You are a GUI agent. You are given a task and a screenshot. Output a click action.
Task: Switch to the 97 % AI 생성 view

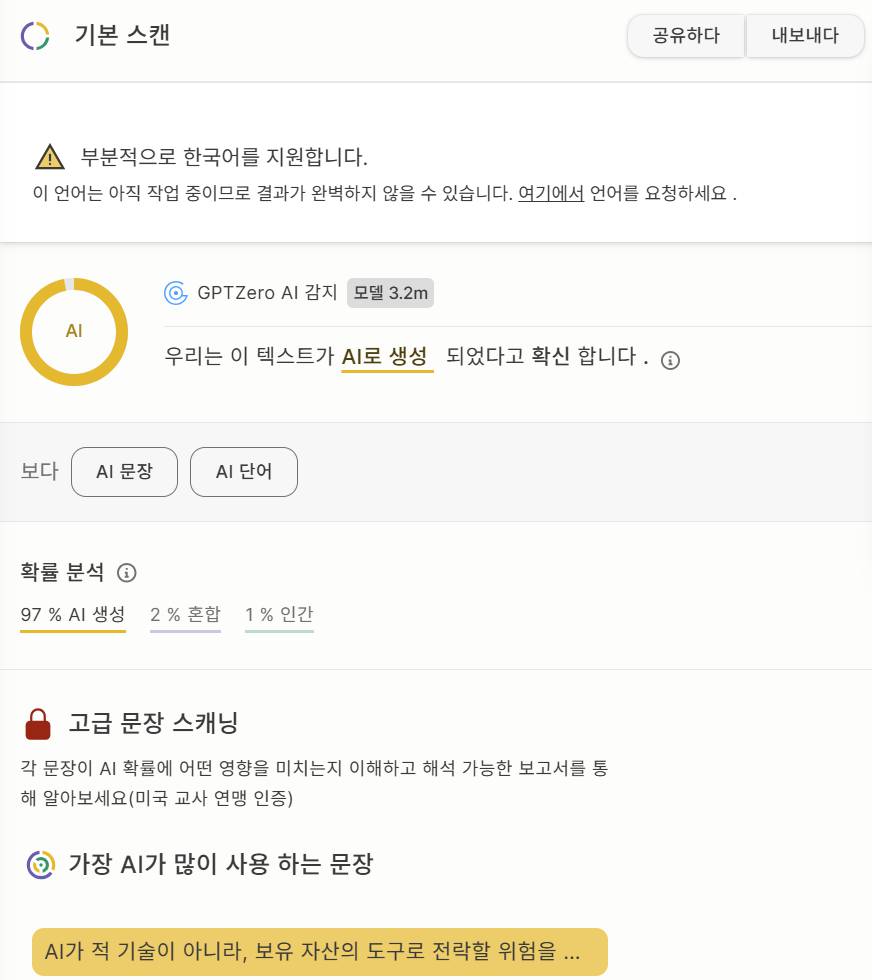coord(72,614)
